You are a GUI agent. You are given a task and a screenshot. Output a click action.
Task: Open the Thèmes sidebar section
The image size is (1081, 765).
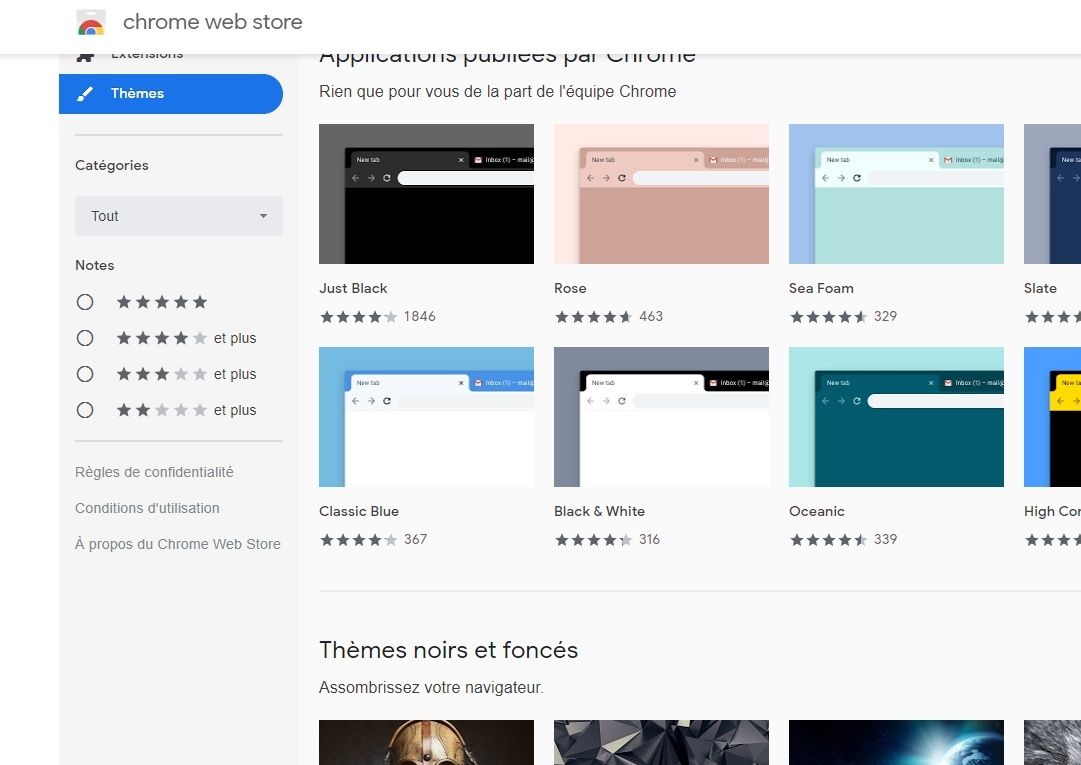click(171, 94)
